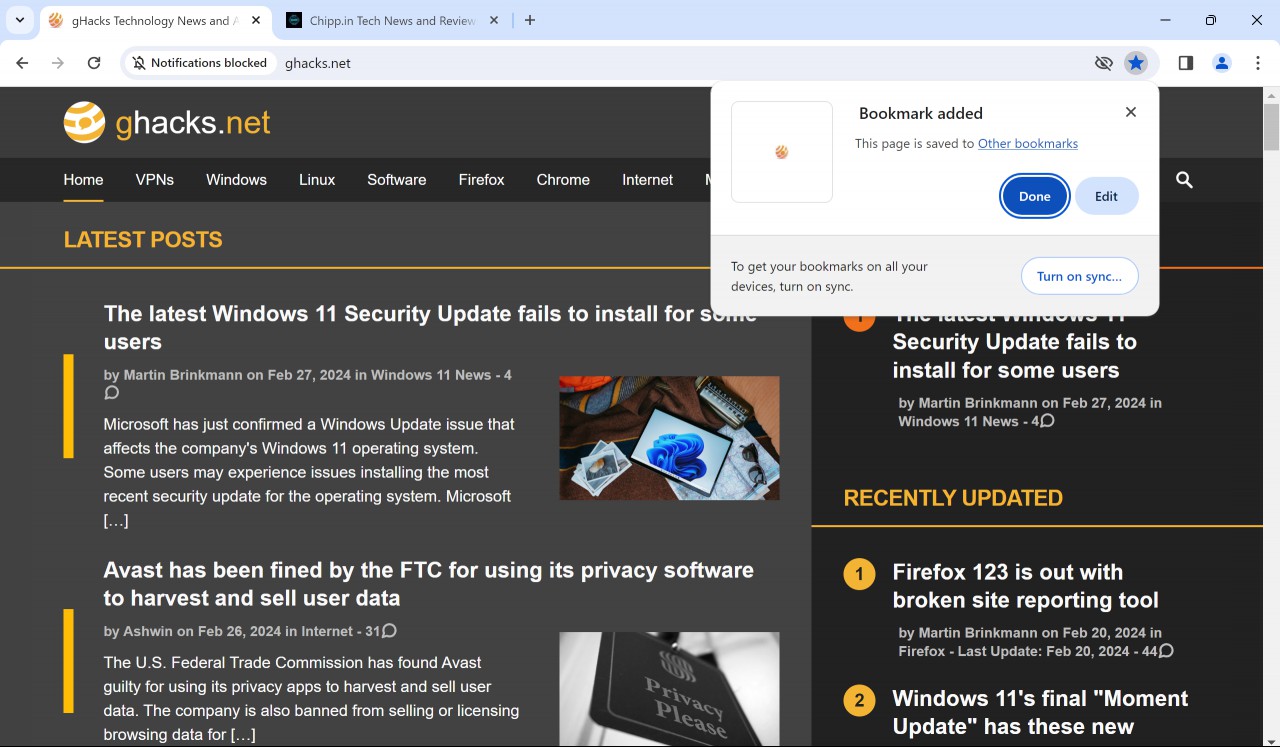Image resolution: width=1280 pixels, height=747 pixels.
Task: Switch to the gHacks Technology News tab
Action: [x=155, y=20]
